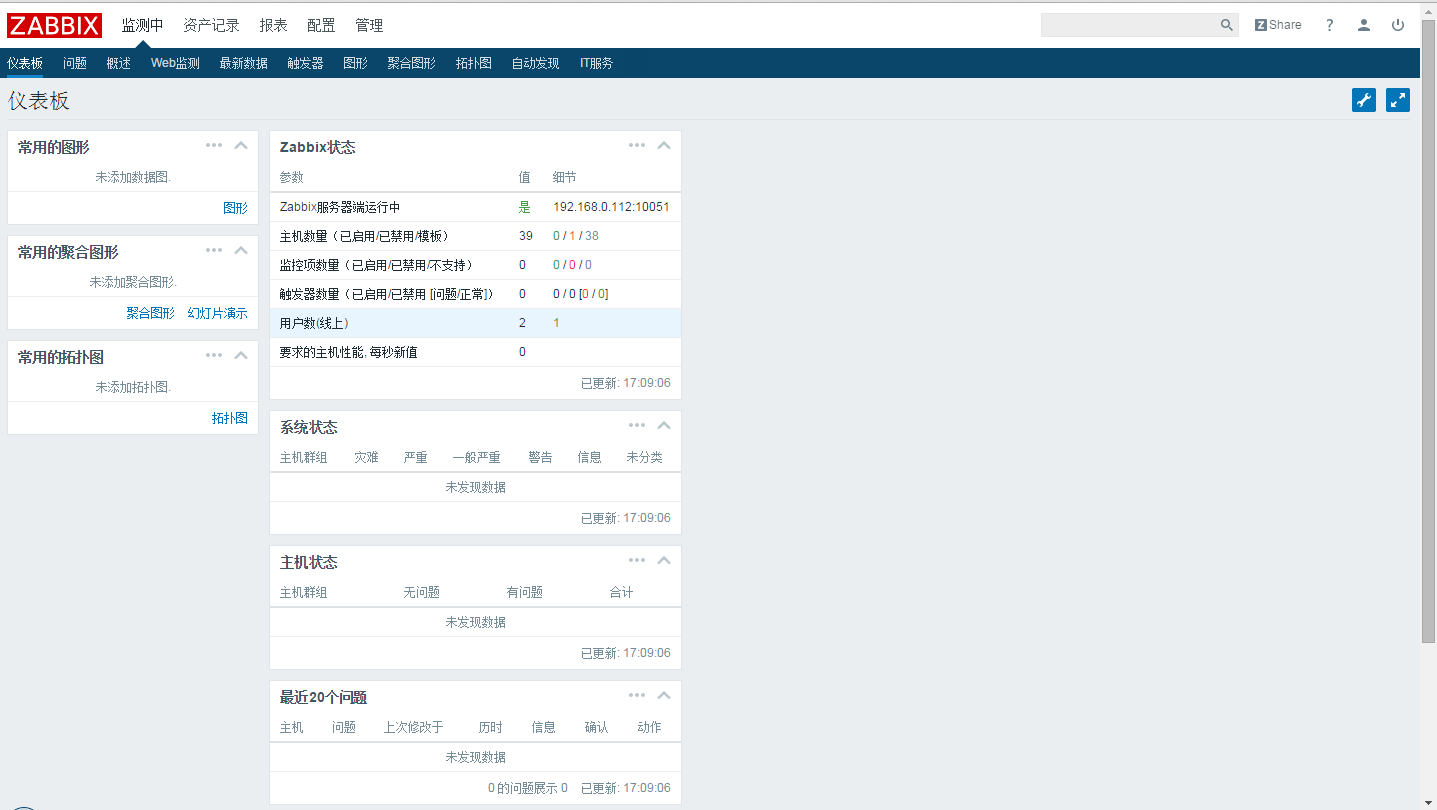Click host count value 39
The image size is (1437, 810).
[526, 236]
